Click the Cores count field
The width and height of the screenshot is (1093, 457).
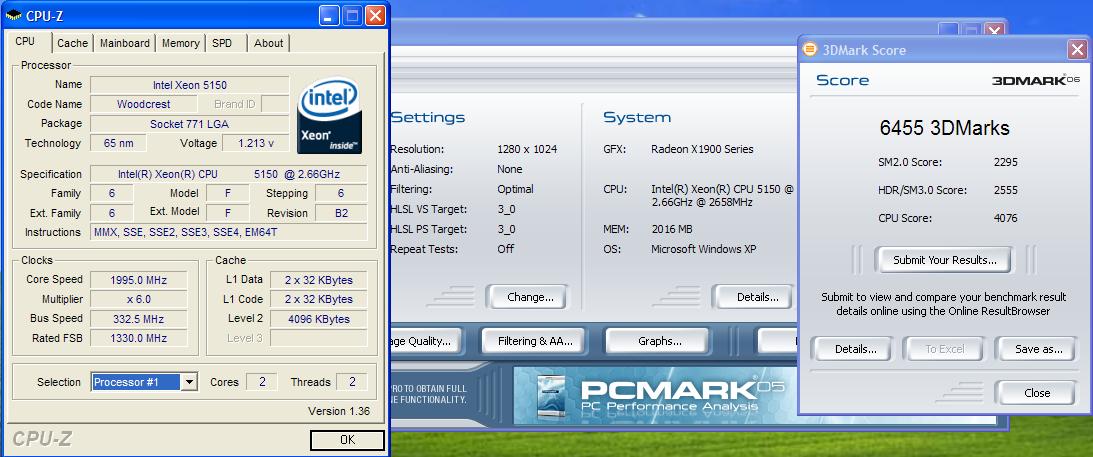click(261, 382)
